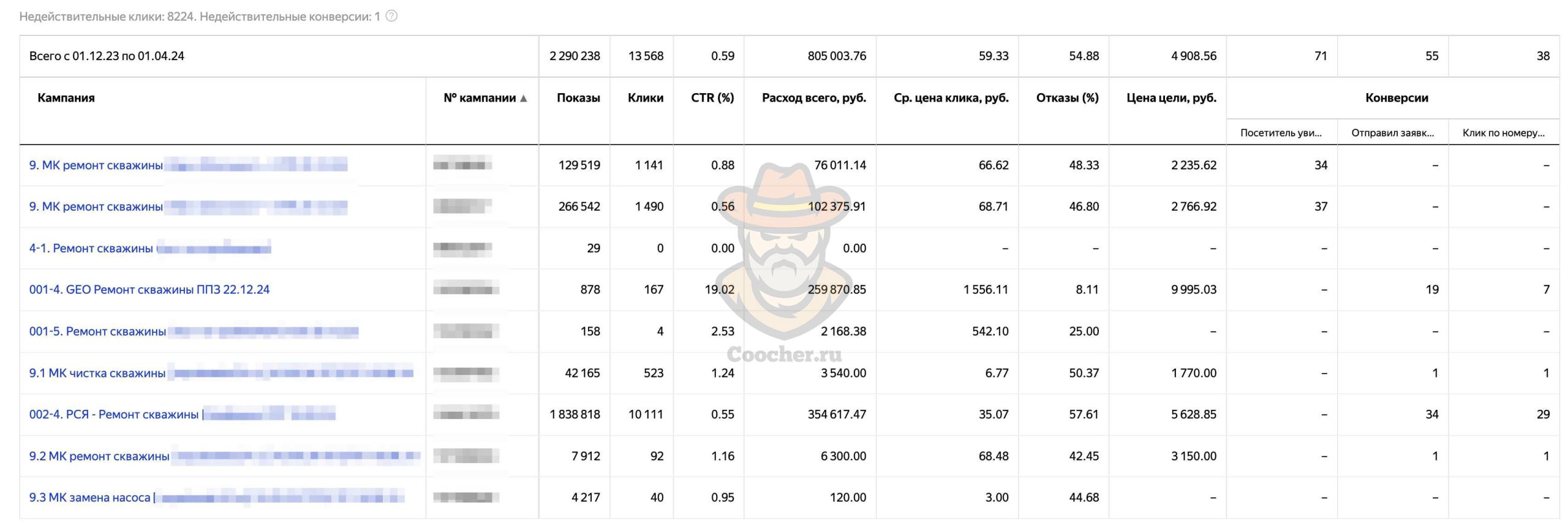Sort by Отказы (%) column header
The image size is (1568, 525).
(1067, 98)
